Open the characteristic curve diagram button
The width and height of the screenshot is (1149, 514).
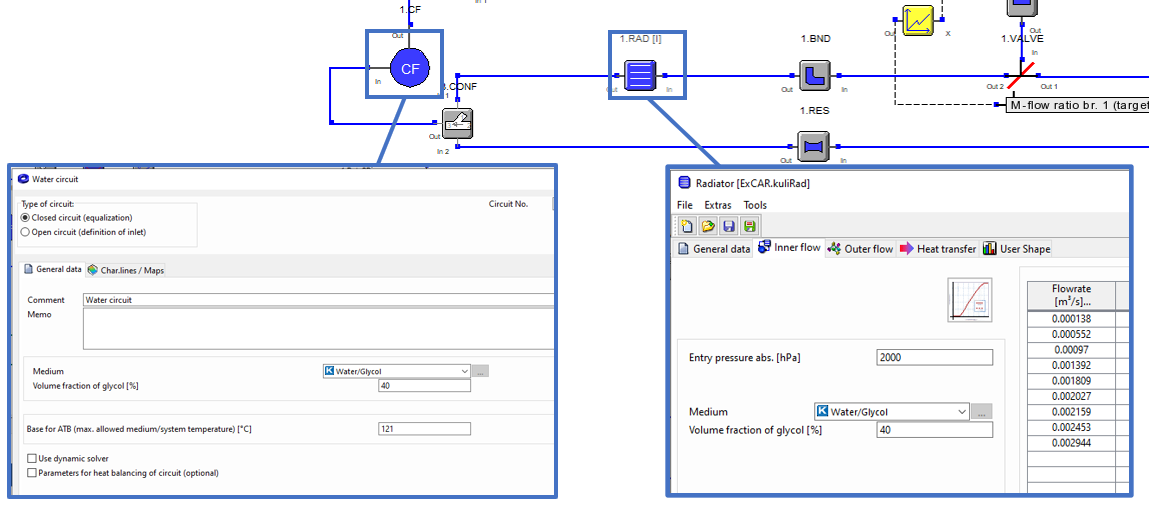969,300
